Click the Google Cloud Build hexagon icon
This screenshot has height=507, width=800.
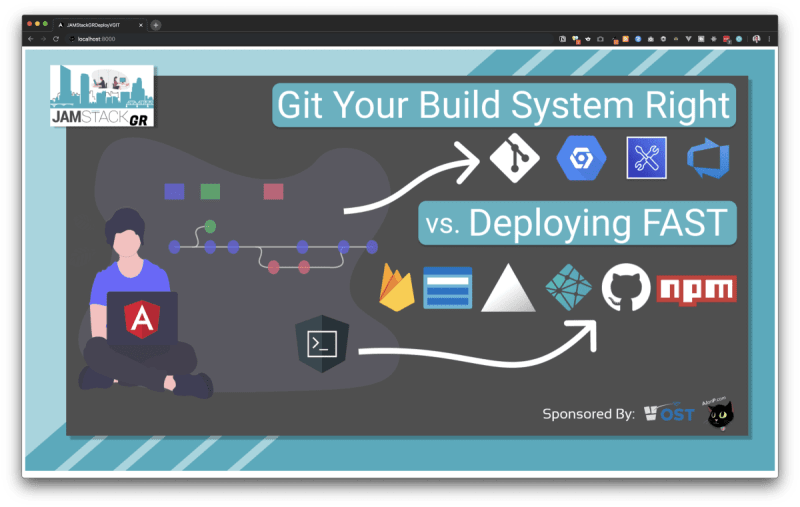point(581,158)
